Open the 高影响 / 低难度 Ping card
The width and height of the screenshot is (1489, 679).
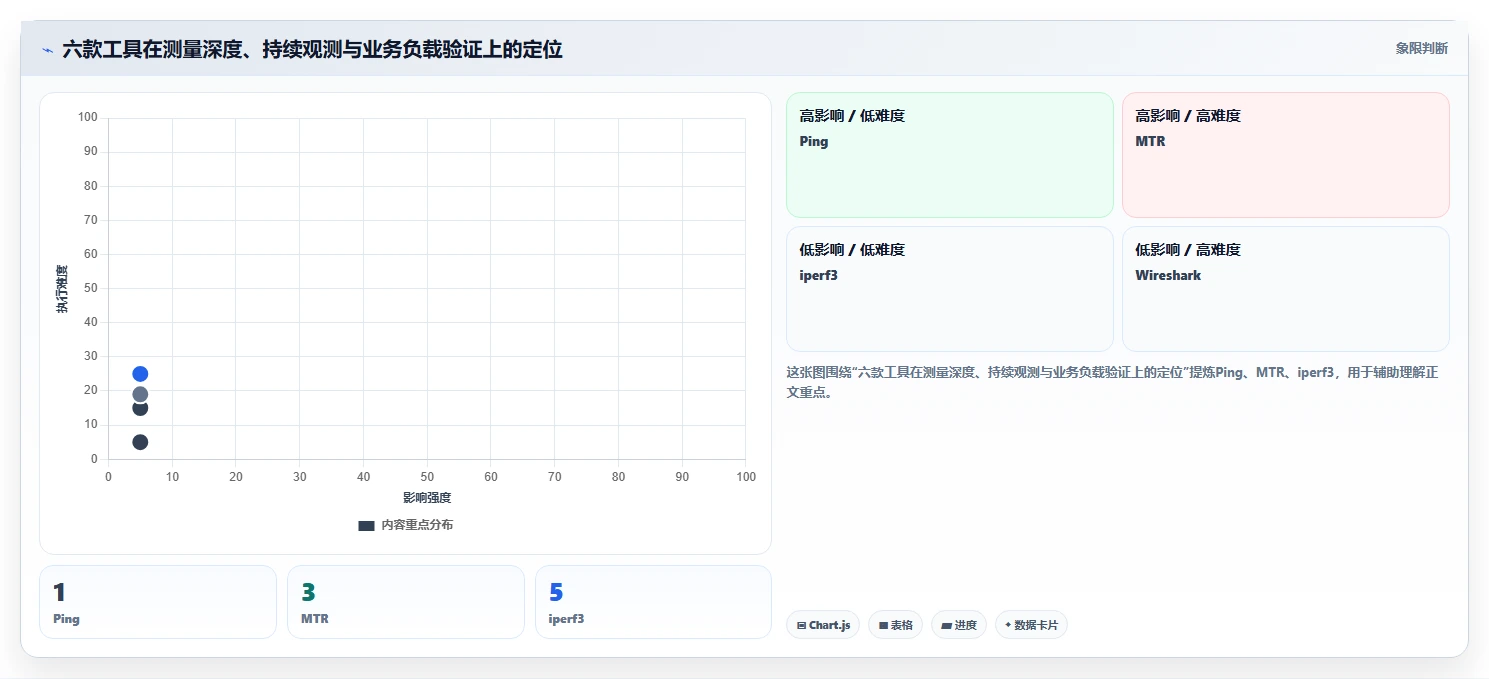[949, 155]
